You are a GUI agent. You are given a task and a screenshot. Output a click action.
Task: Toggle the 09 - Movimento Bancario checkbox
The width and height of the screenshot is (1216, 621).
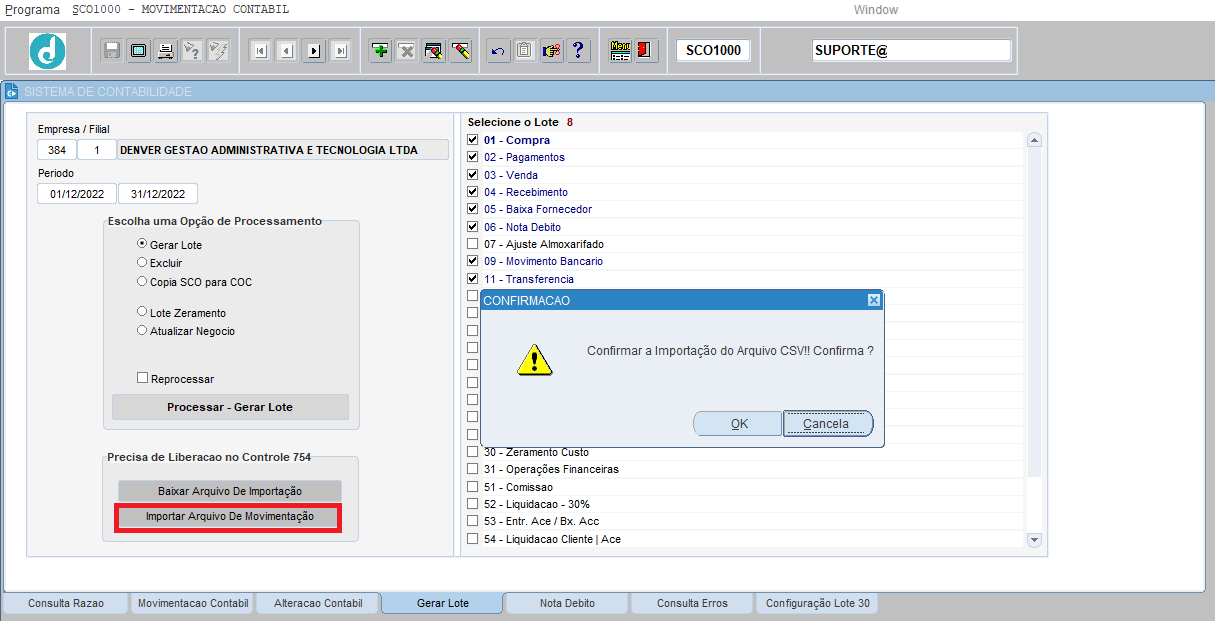tap(473, 261)
